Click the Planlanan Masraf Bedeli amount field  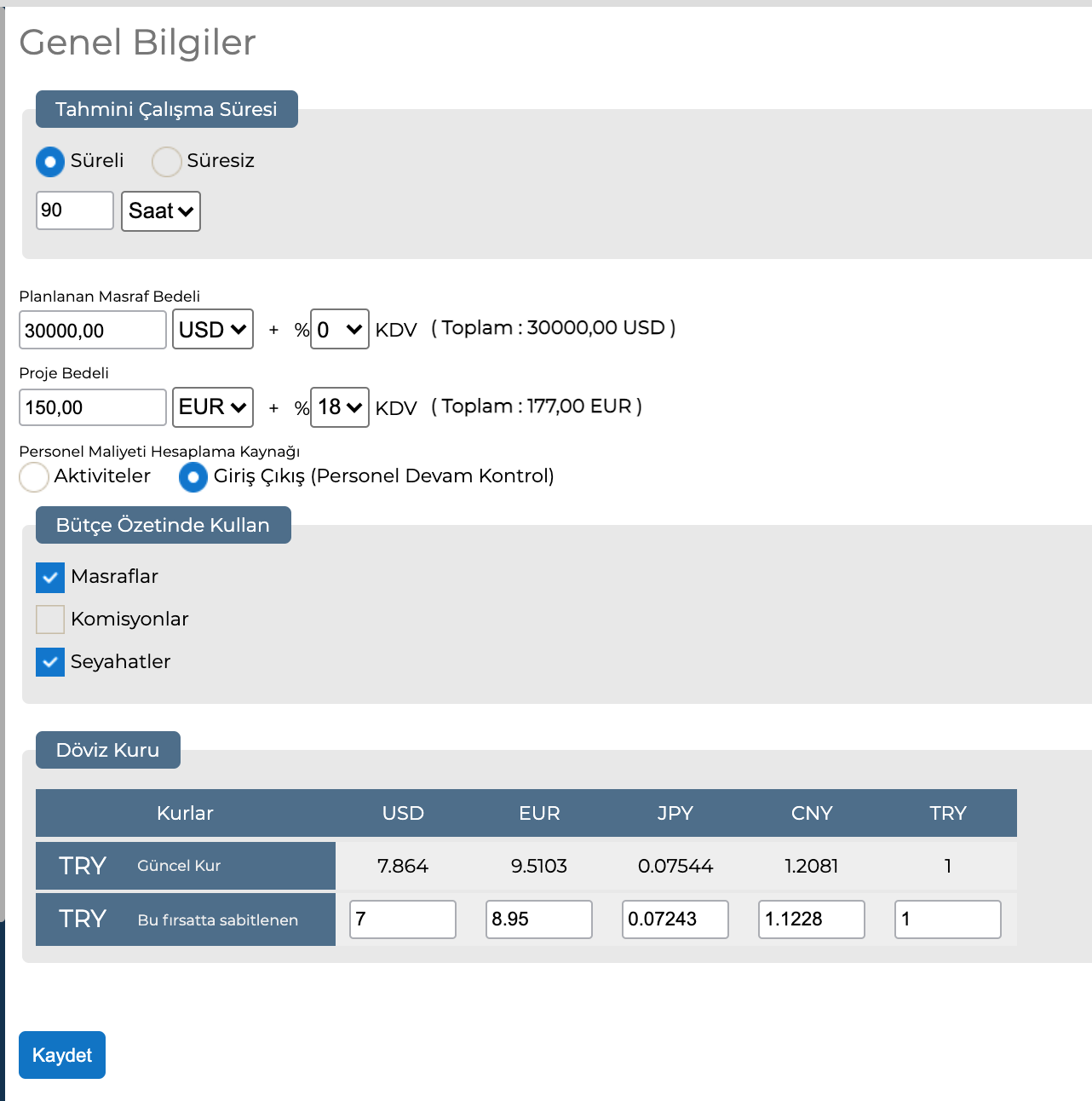point(93,330)
